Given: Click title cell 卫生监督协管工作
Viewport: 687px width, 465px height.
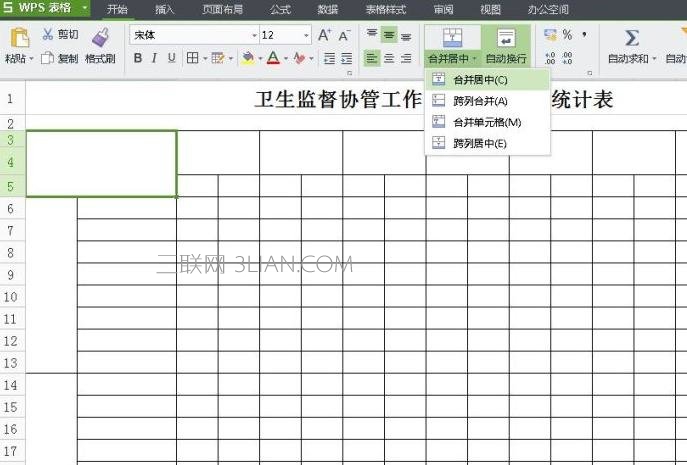Looking at the screenshot, I should click(338, 99).
